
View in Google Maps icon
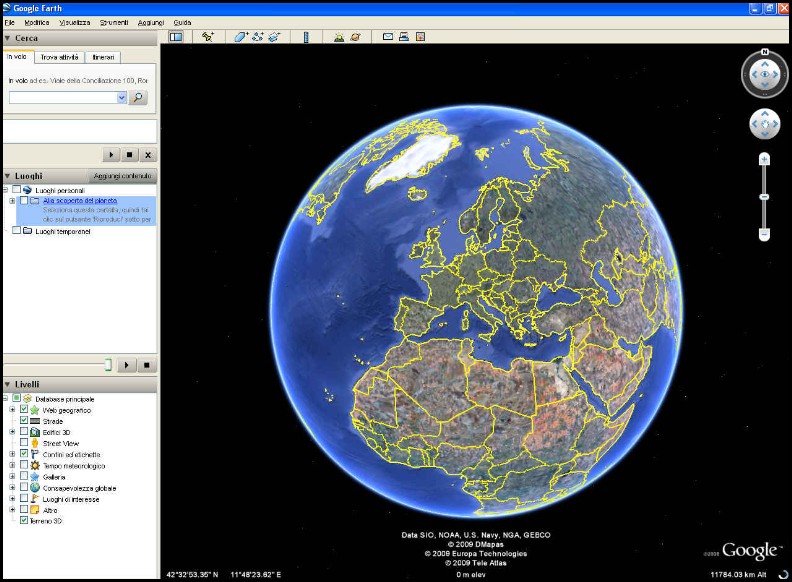pyautogui.click(x=420, y=36)
